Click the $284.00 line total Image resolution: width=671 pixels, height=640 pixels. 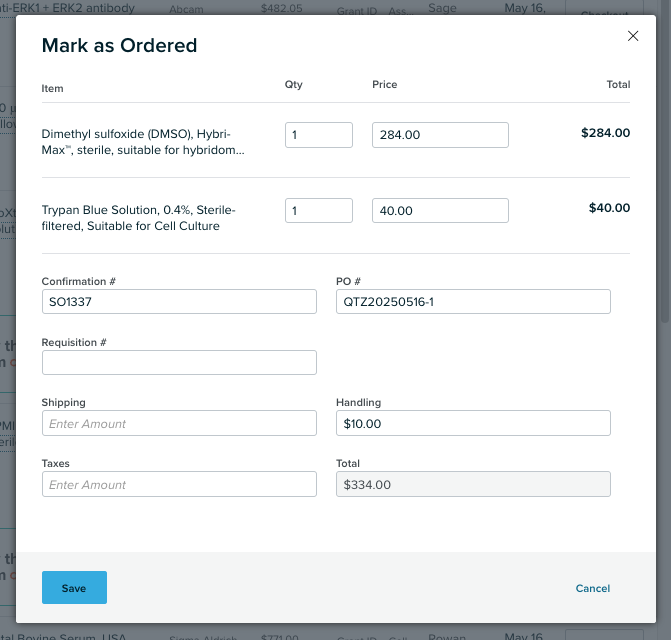click(x=605, y=133)
